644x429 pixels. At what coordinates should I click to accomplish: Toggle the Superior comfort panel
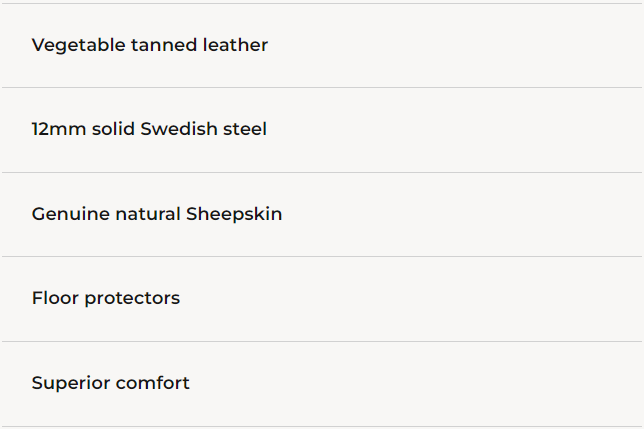(x=110, y=383)
